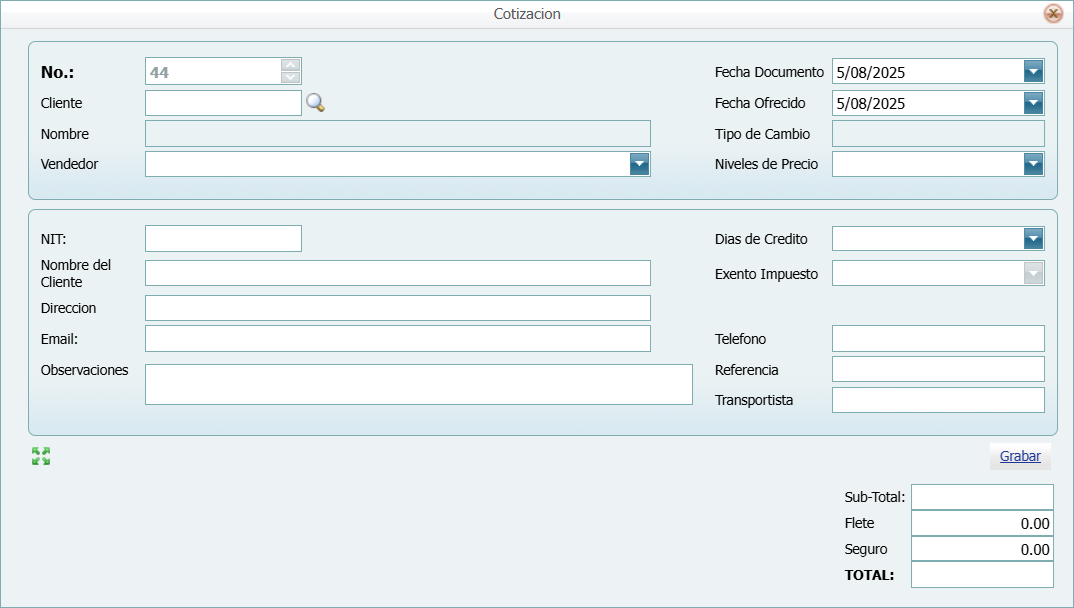
Task: Open the Fecha Ofrecido date dropdown
Action: tap(1034, 103)
